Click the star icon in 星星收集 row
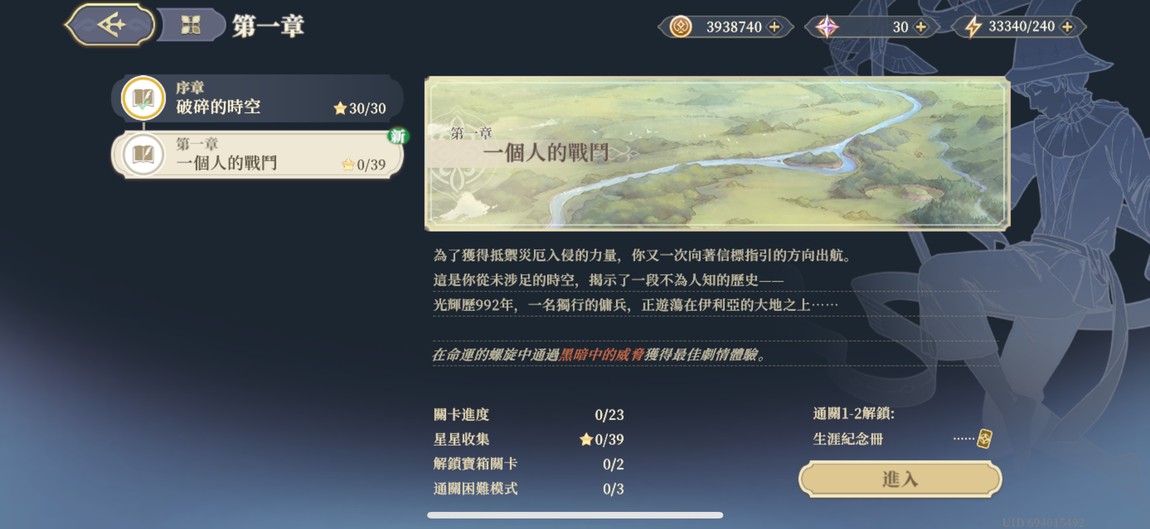Viewport: 1150px width, 529px height. (586, 439)
